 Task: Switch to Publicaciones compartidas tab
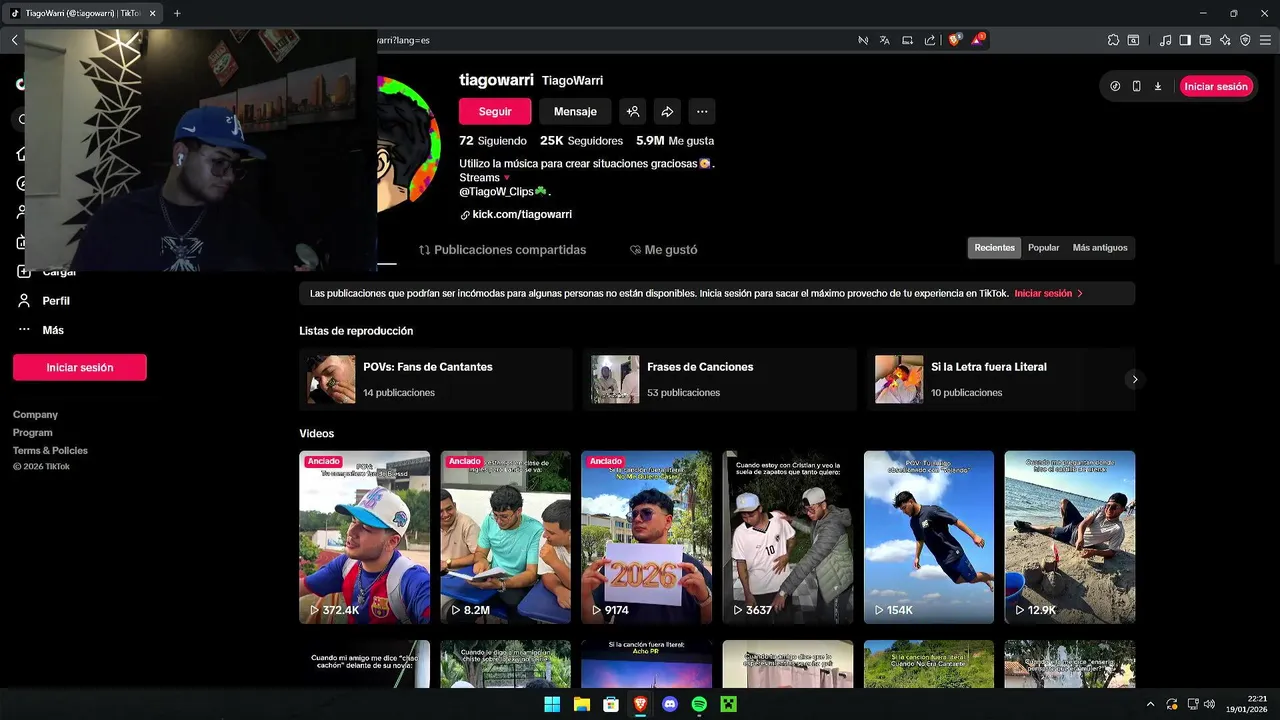click(x=502, y=250)
